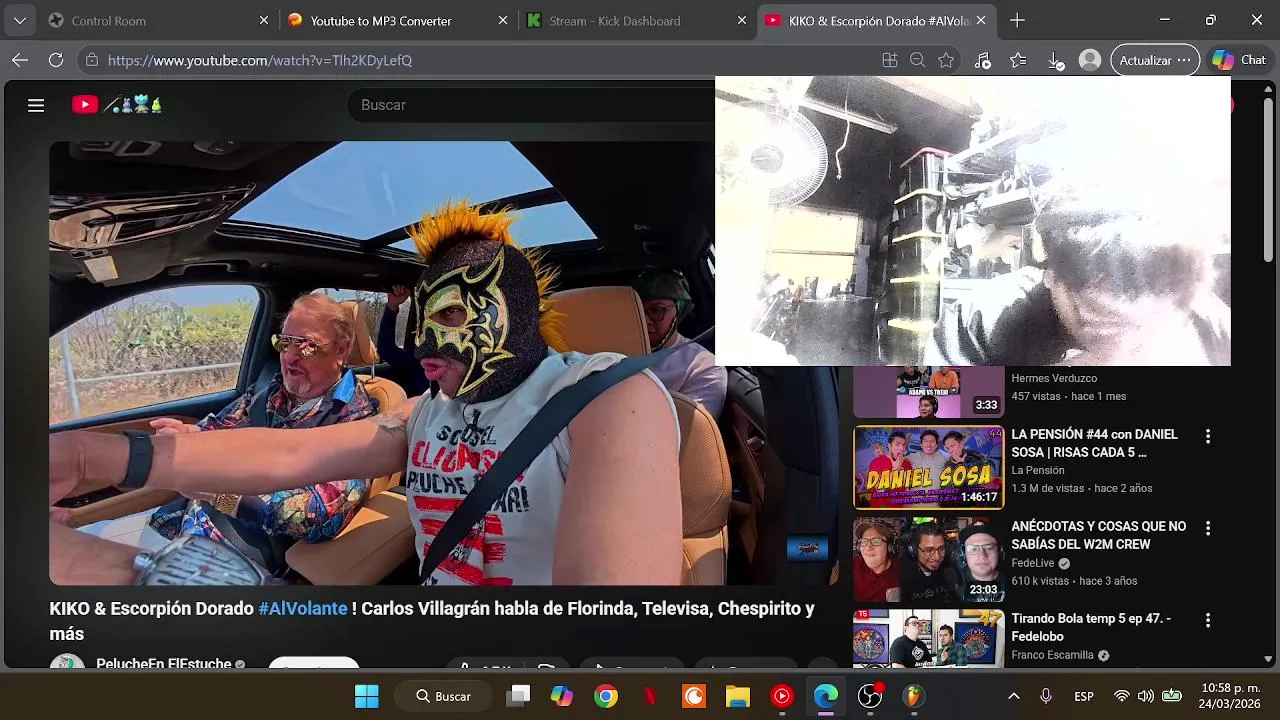Click the YouTube Buscar search field
Viewport: 1280px width, 720px height.
[x=530, y=105]
